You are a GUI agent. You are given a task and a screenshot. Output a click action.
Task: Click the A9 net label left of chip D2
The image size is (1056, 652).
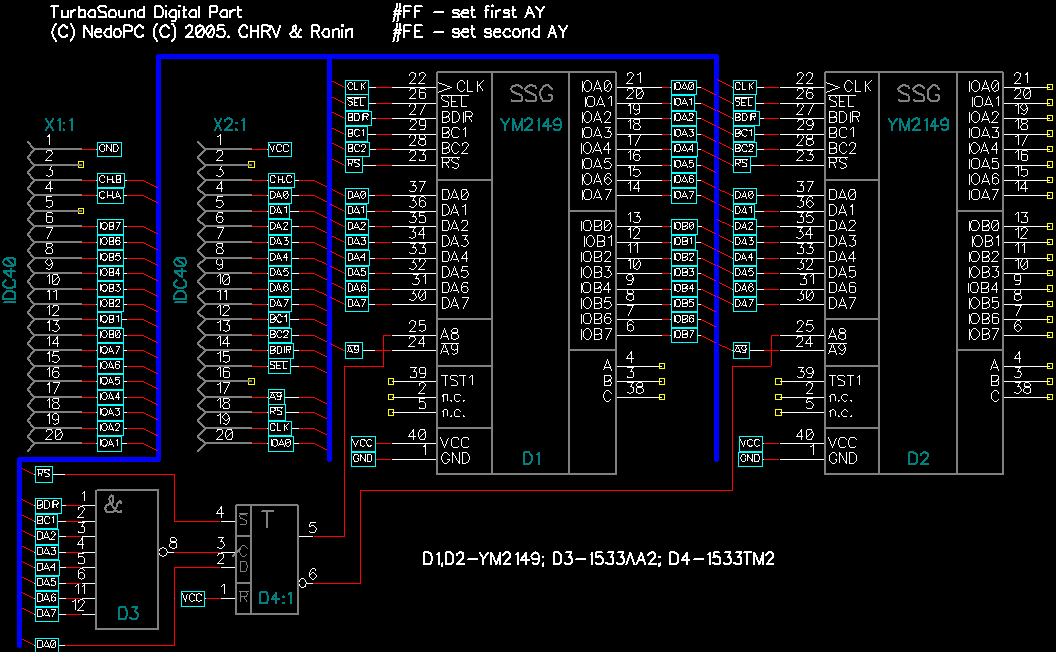point(741,350)
